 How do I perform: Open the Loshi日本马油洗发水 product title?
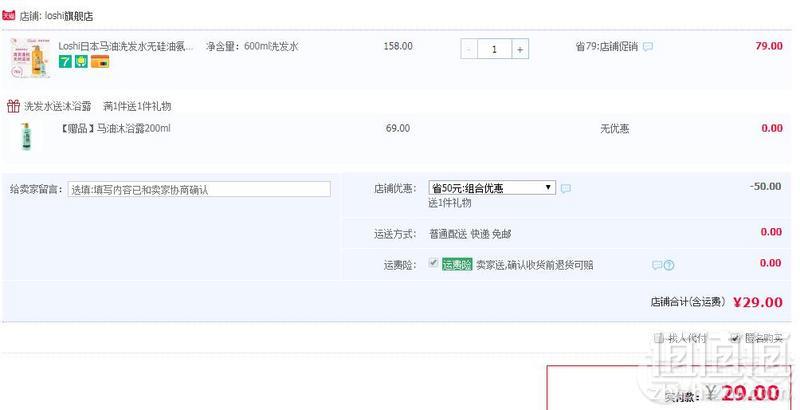(126, 46)
